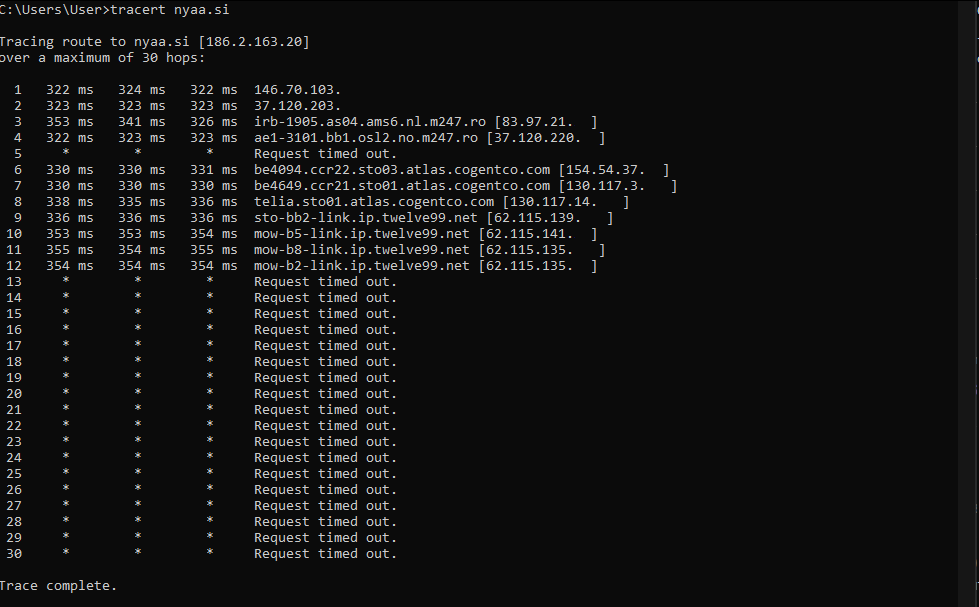Click hop 13 'Request timed out.' line
Screen dimensions: 979x607
click(x=202, y=282)
